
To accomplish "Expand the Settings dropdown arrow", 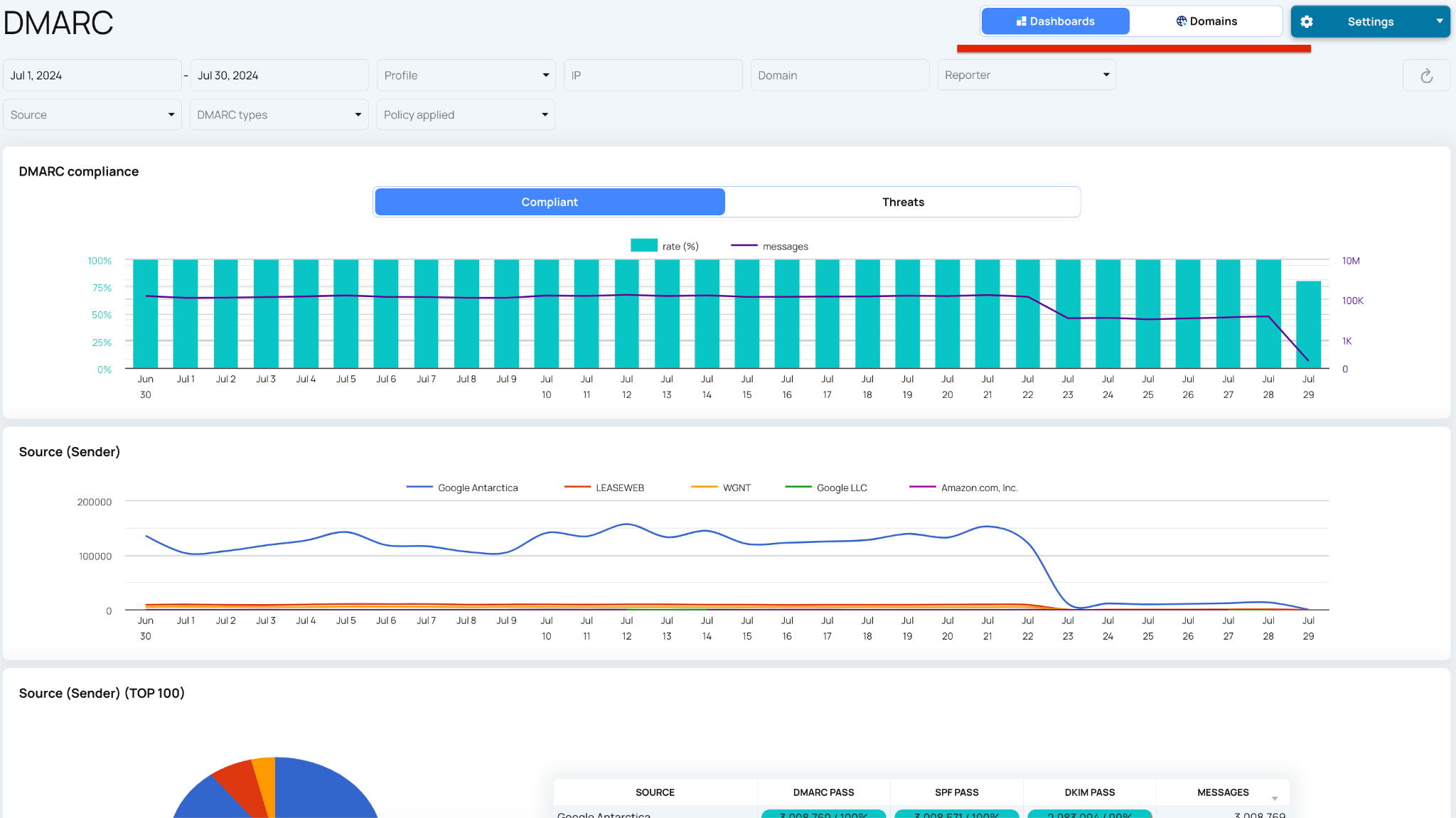I will pyautogui.click(x=1439, y=21).
